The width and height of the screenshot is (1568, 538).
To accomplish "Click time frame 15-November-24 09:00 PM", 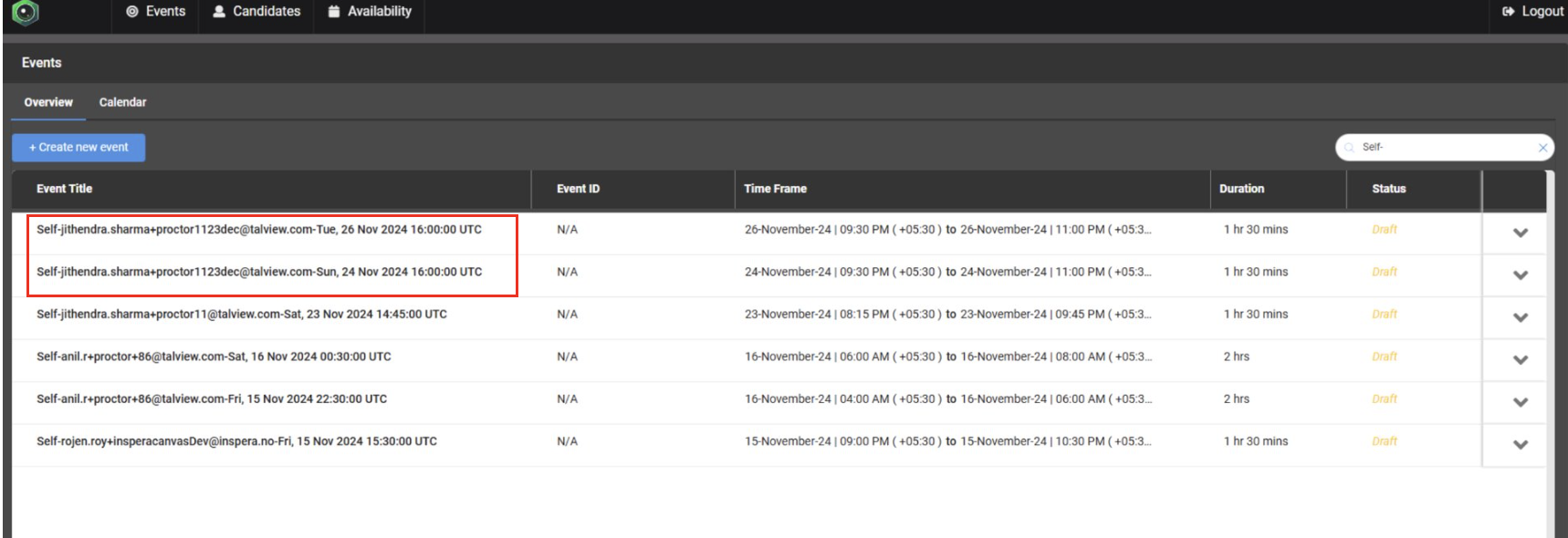I will (947, 441).
